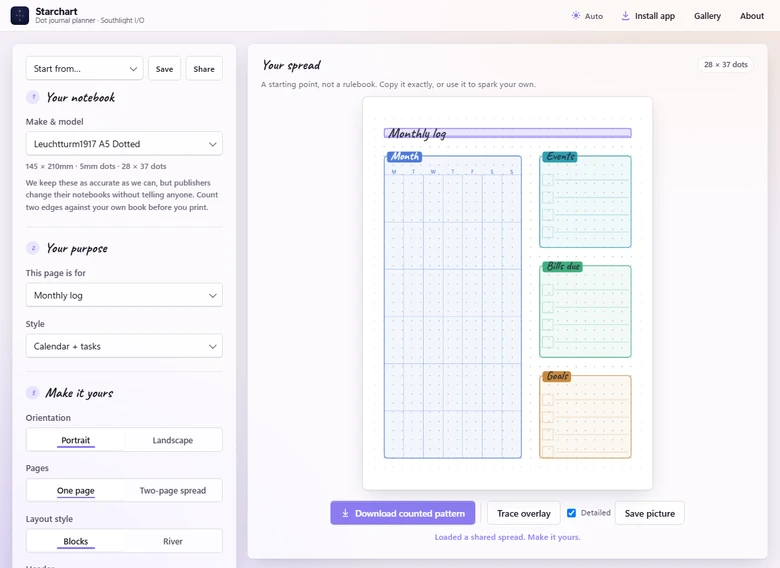Open the Gallery page

point(707,16)
